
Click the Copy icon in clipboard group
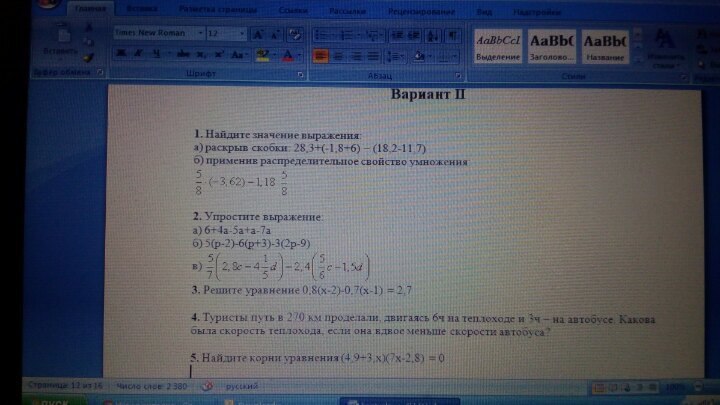point(89,43)
